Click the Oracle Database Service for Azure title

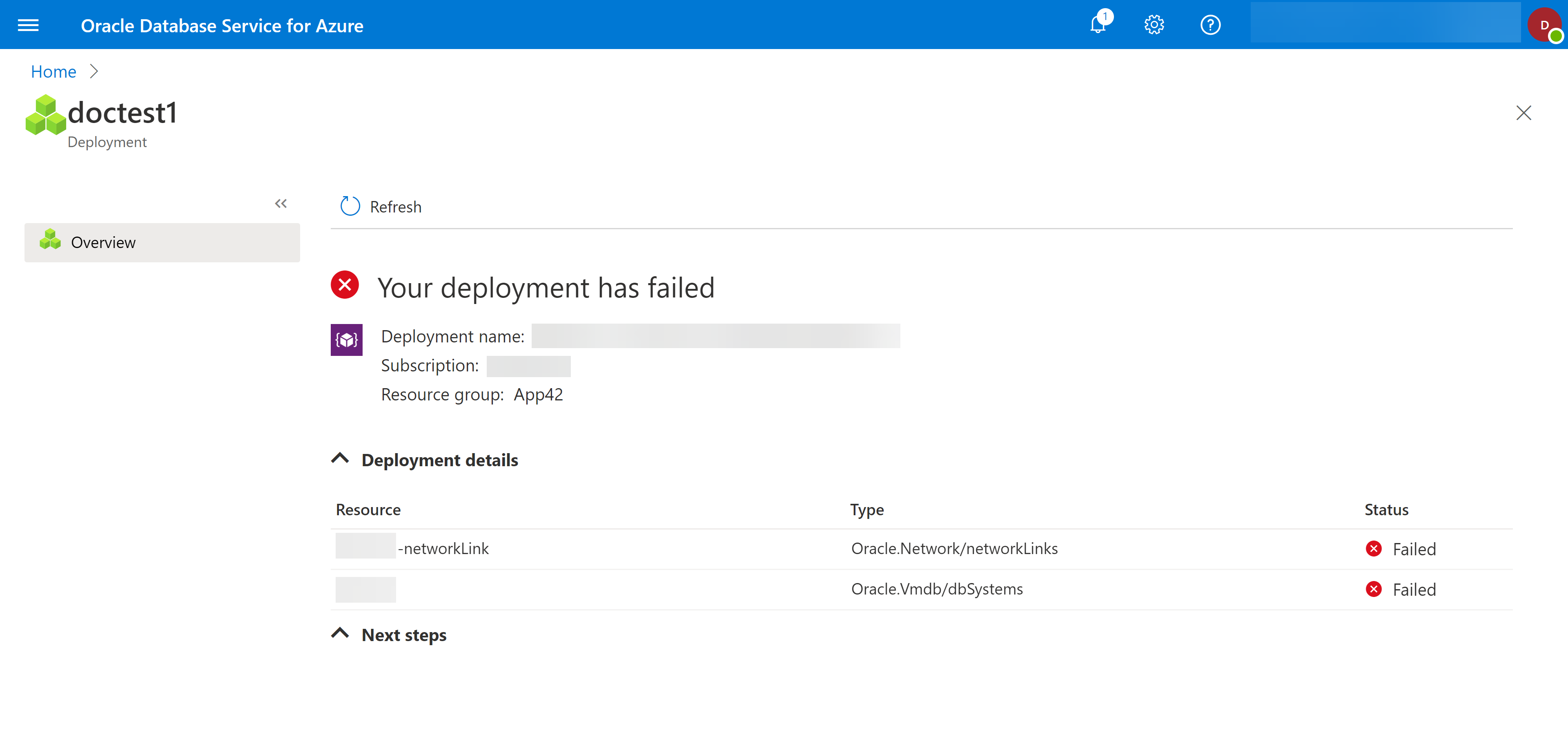(222, 26)
